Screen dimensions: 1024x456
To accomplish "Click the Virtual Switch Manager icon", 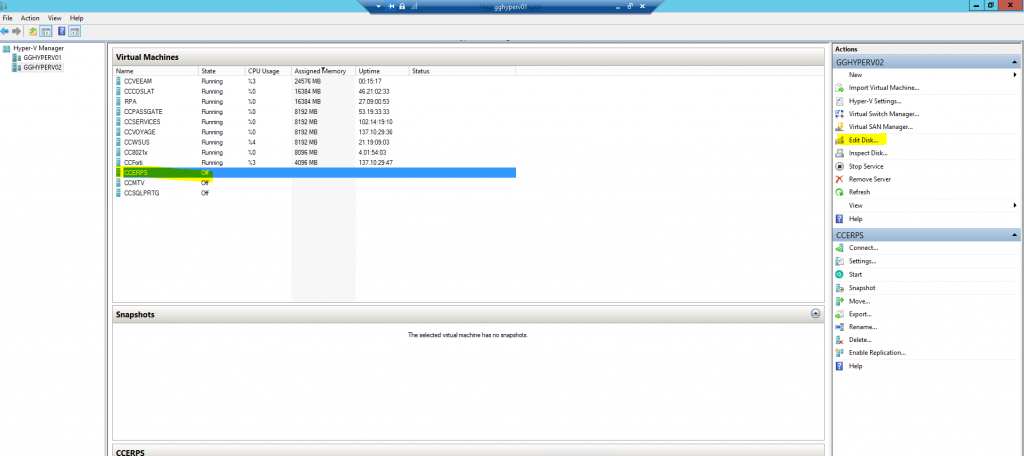I will coord(840,114).
